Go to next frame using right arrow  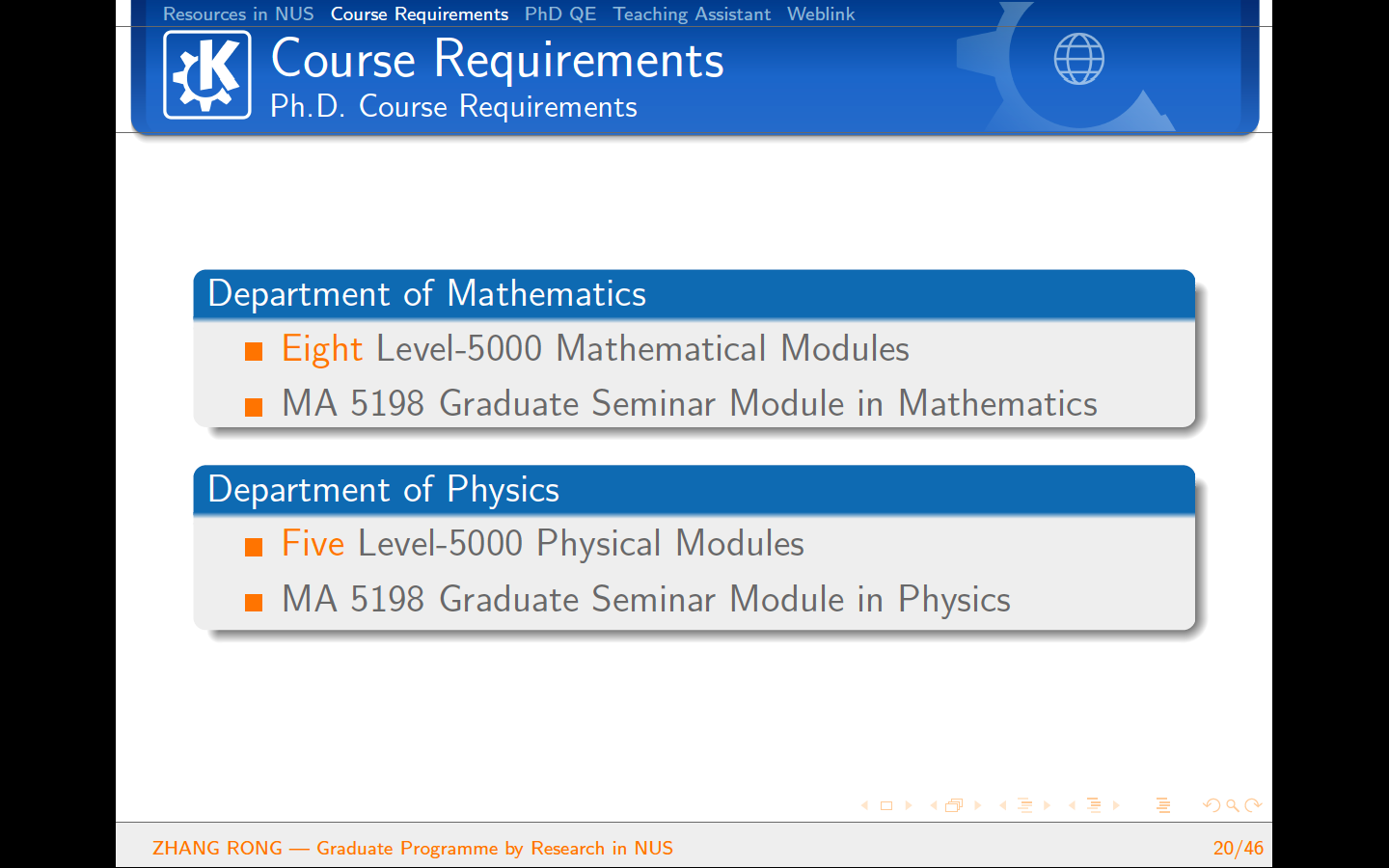coord(977,805)
